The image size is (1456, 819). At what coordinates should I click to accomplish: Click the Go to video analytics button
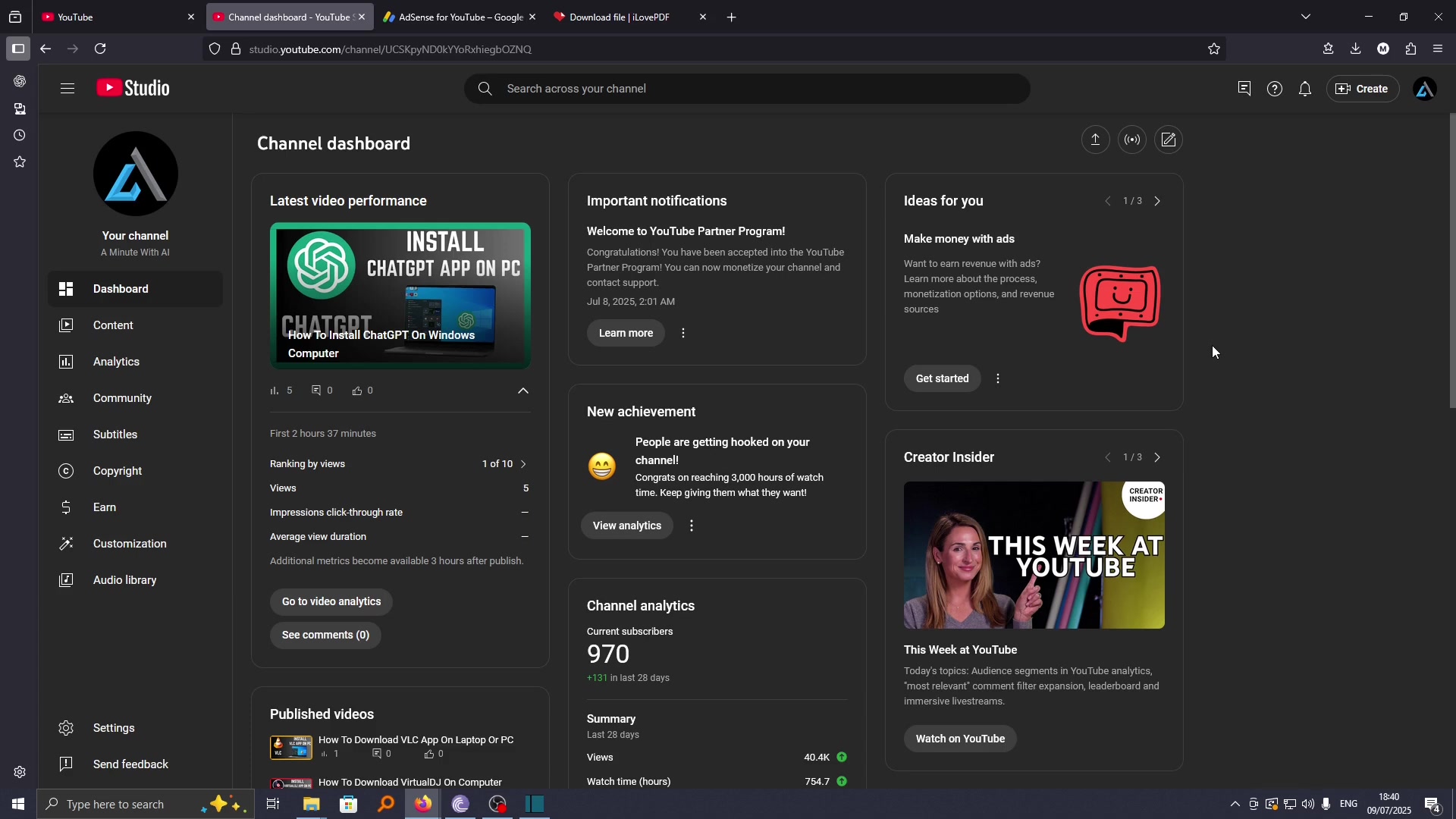331,601
